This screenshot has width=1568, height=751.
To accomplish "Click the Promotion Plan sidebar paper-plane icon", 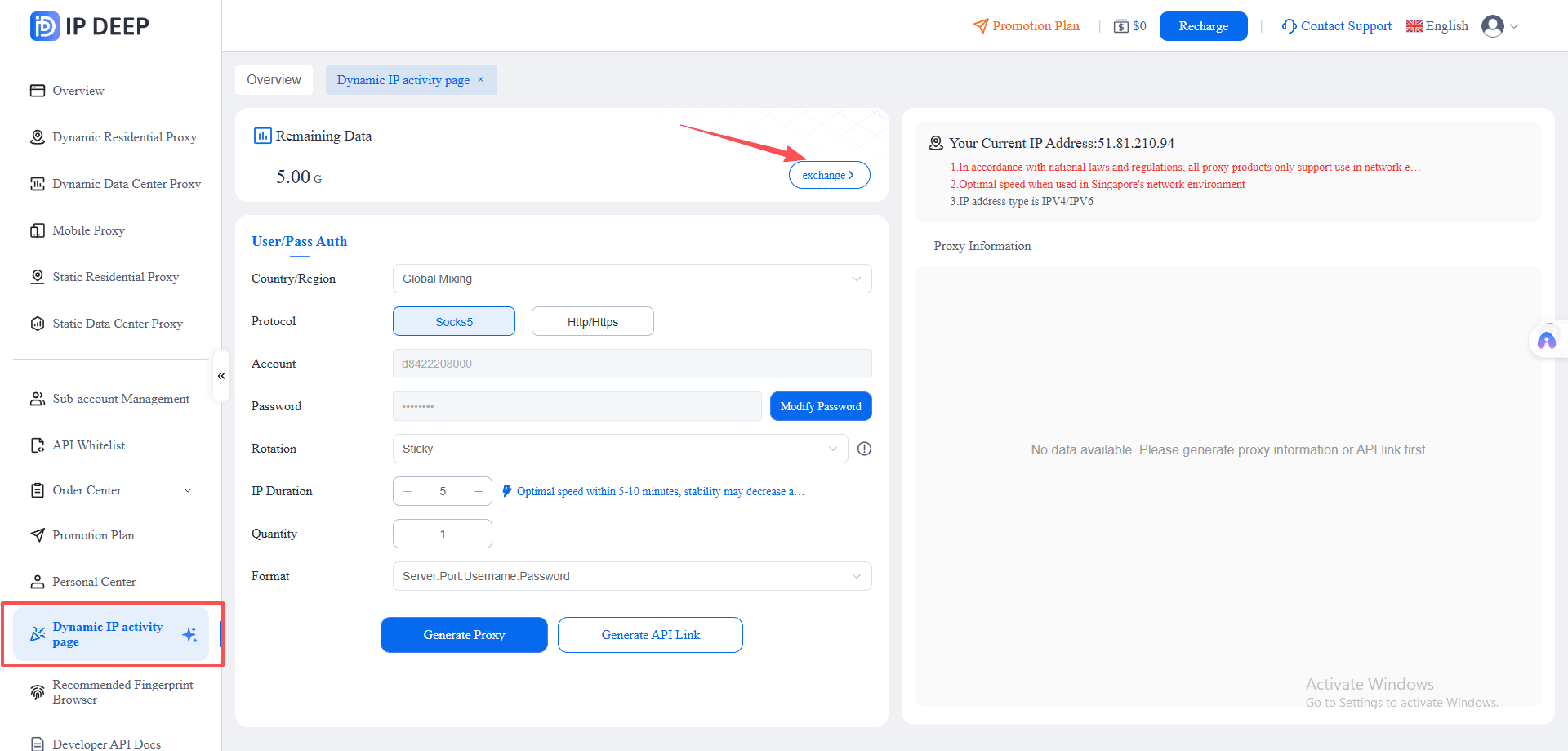I will point(38,535).
